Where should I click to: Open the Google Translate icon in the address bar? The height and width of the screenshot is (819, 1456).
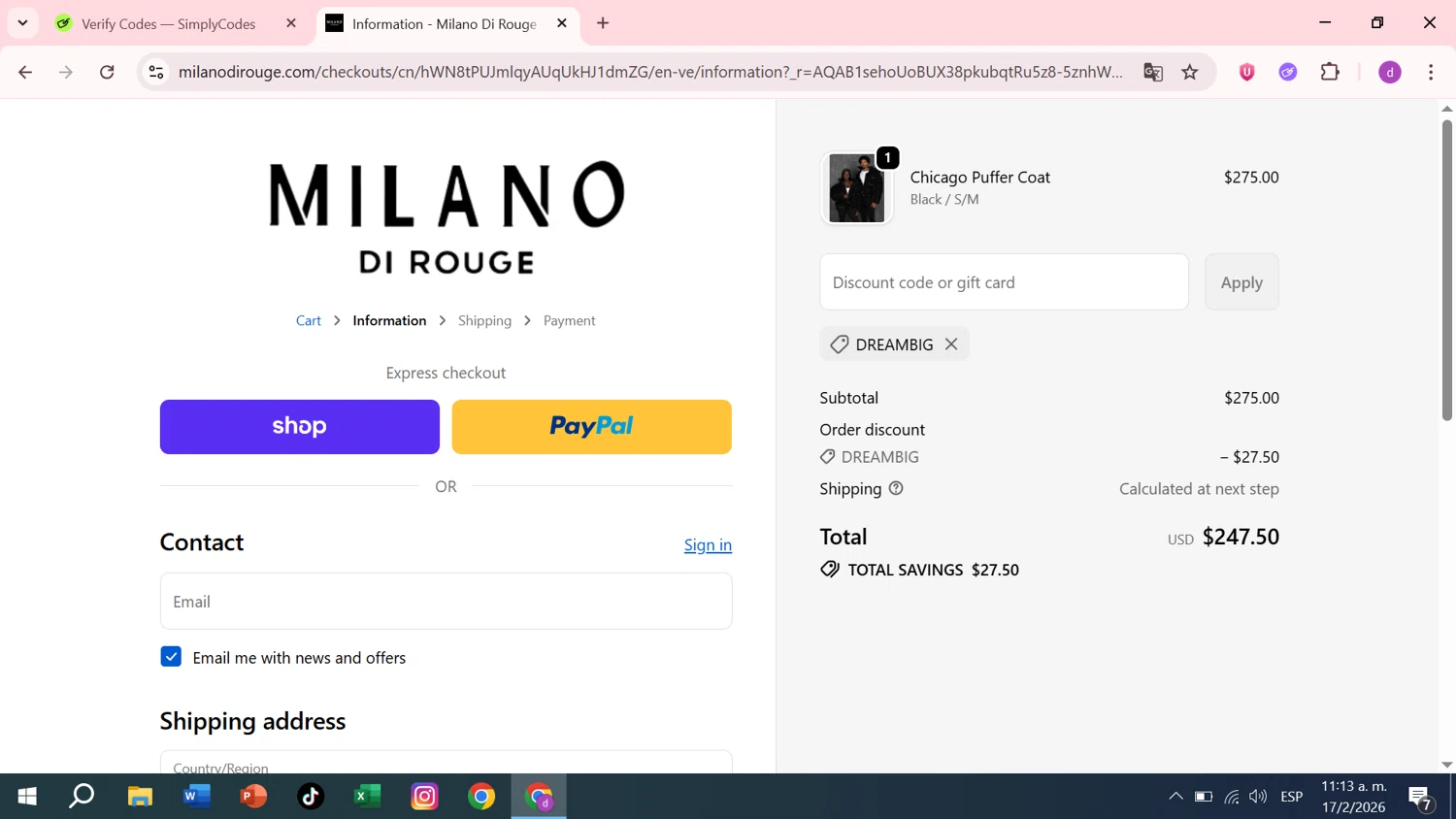coord(1153,72)
